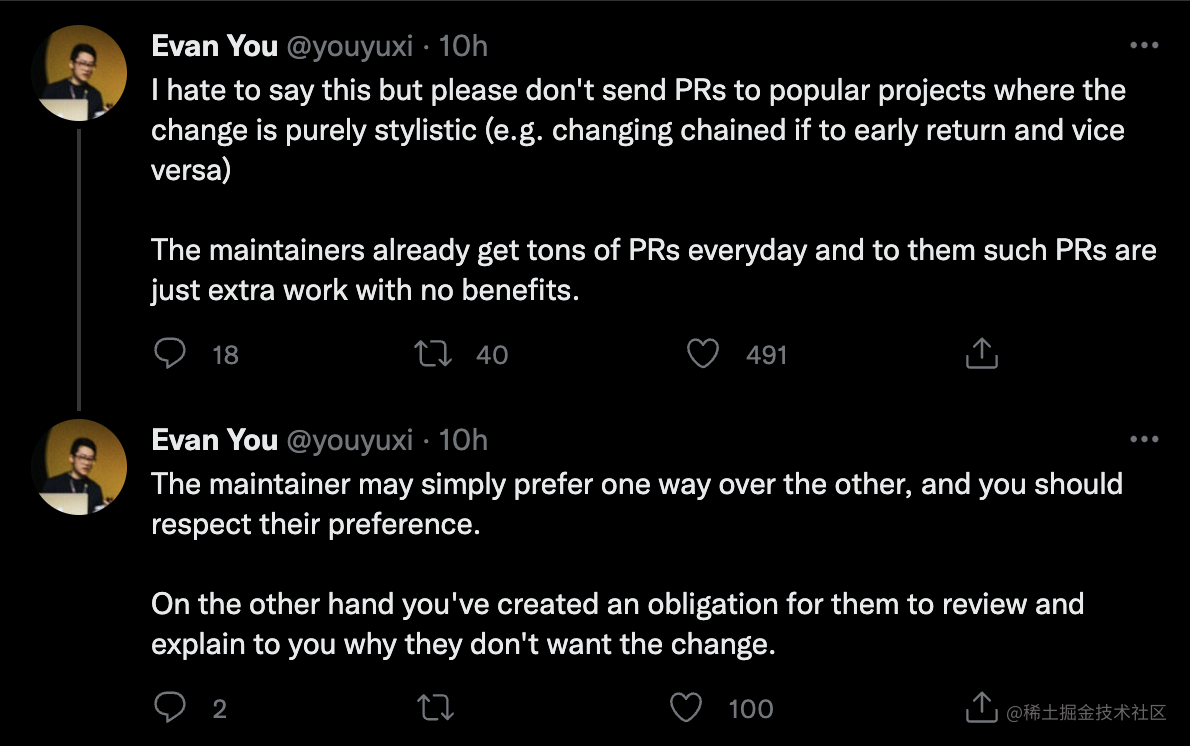
Task: Like the second tweet with 100 likes
Action: tap(685, 707)
